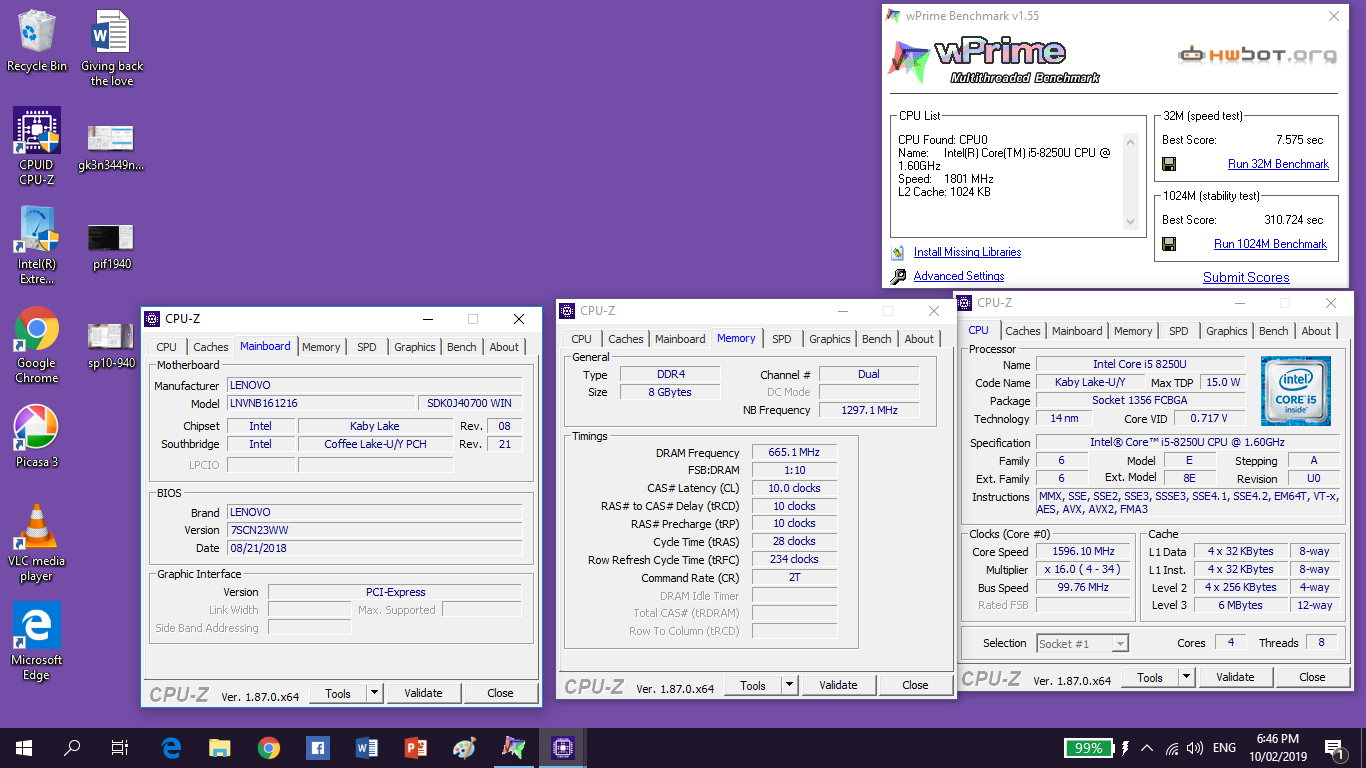The height and width of the screenshot is (768, 1366).
Task: Open the pif1940 desktop file
Action: (110, 246)
